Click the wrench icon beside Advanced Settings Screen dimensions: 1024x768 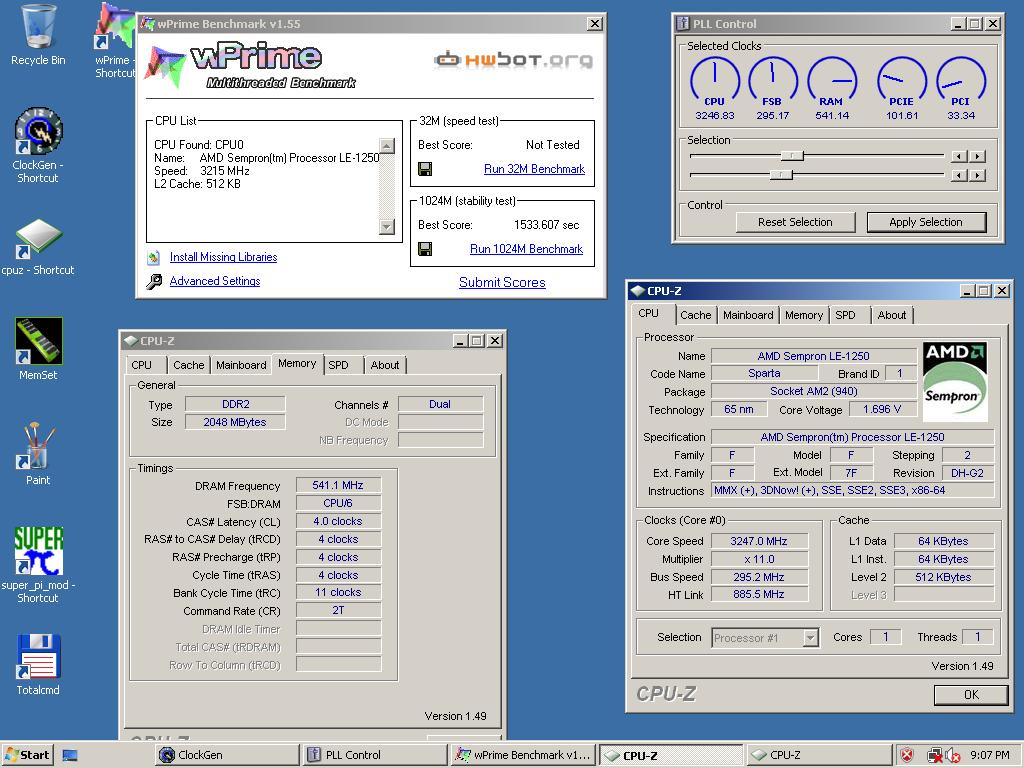coord(154,281)
